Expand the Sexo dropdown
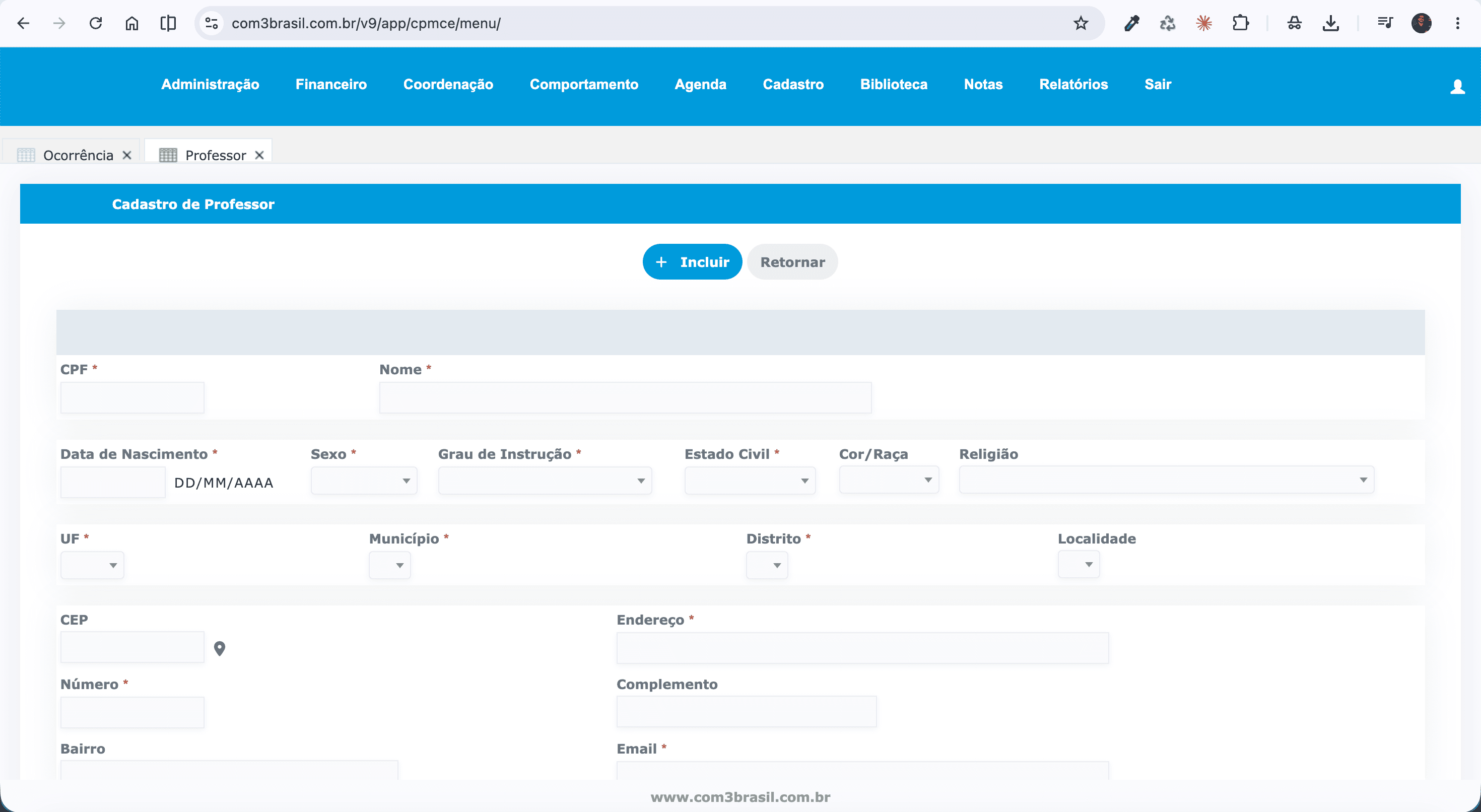The width and height of the screenshot is (1481, 812). tap(364, 480)
